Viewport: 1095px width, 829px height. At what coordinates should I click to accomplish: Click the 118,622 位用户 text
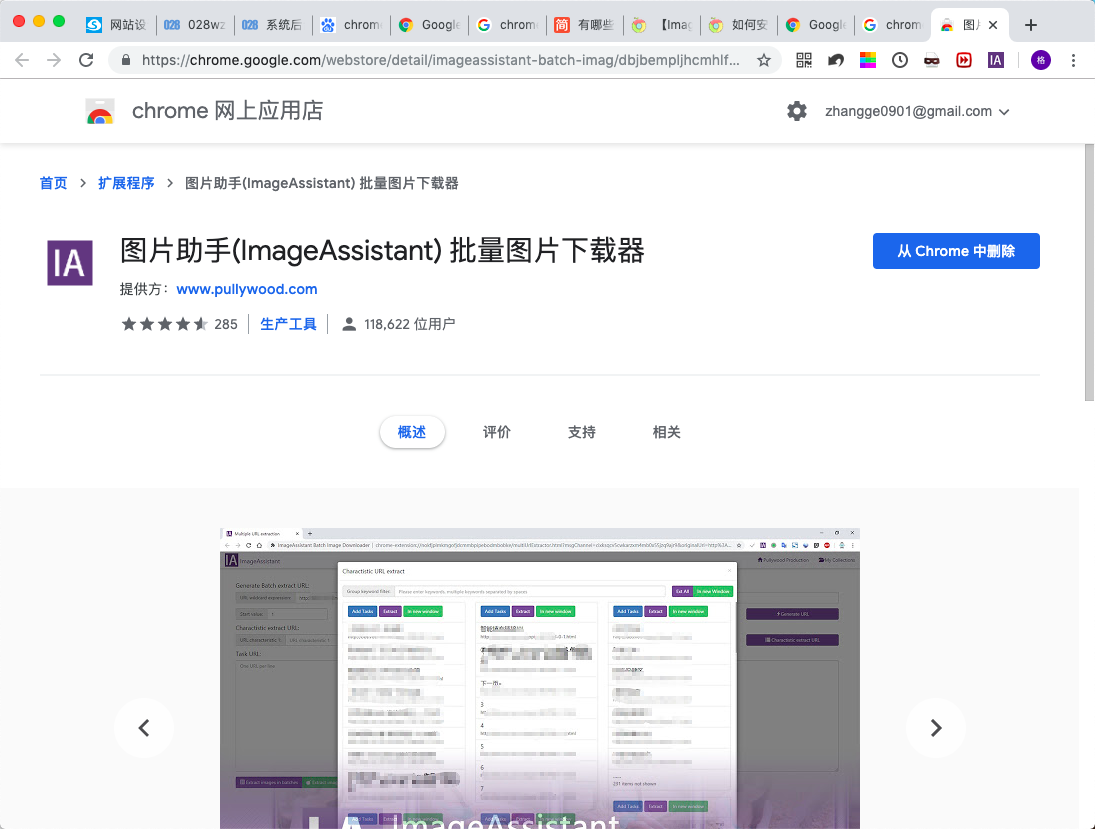click(x=409, y=324)
